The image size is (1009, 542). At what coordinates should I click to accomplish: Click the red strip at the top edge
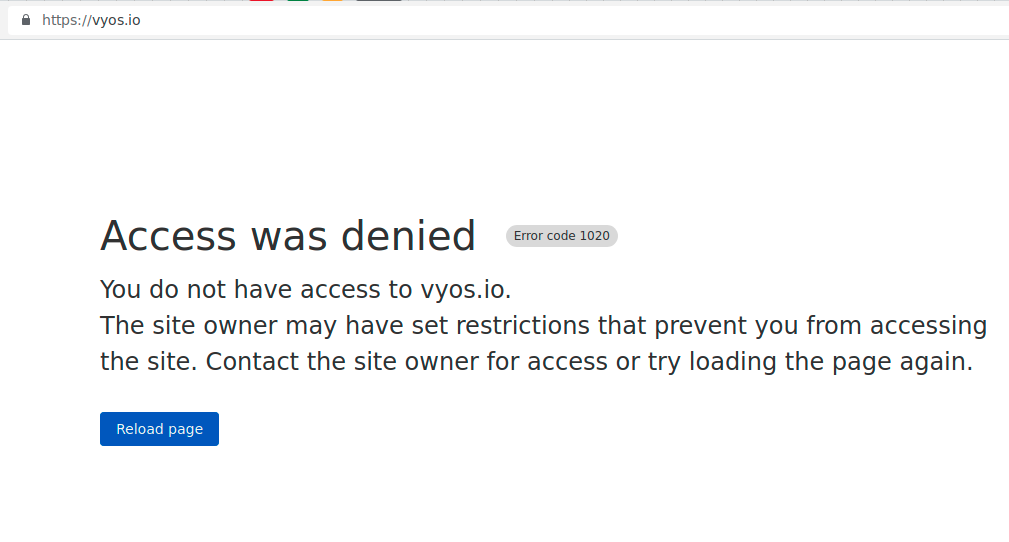tap(261, 1)
